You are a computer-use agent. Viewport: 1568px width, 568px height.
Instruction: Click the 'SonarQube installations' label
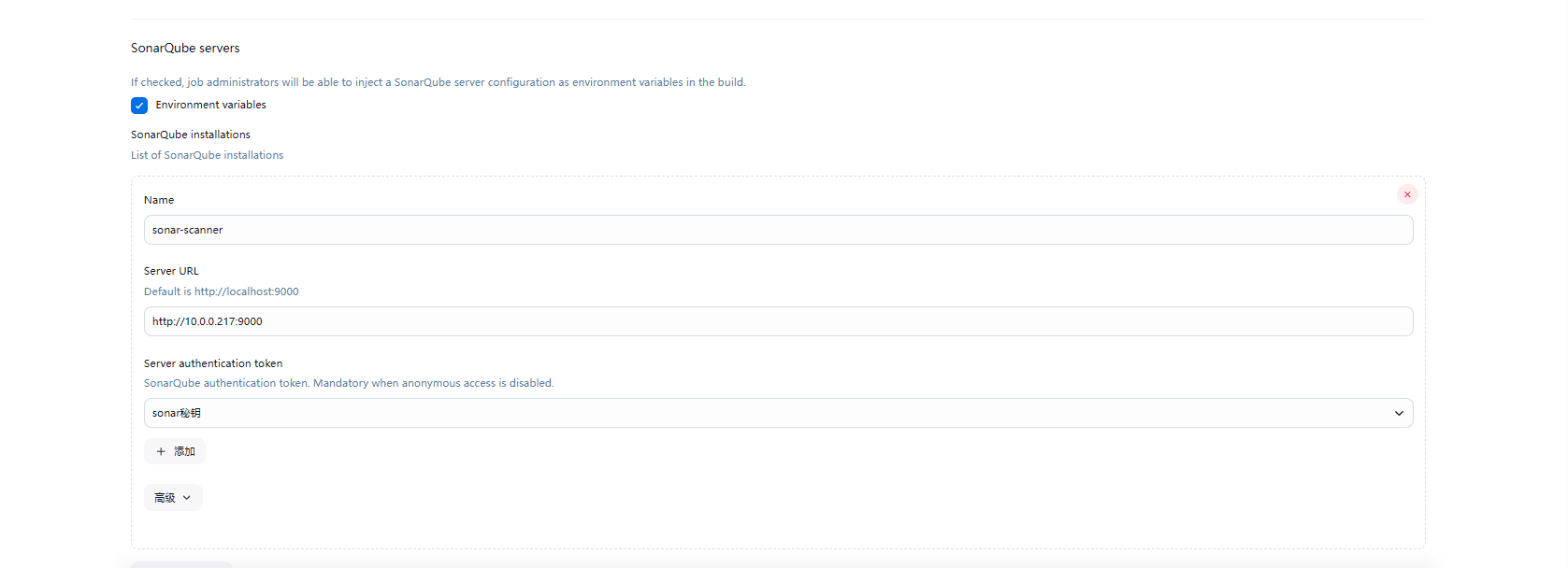tap(191, 135)
